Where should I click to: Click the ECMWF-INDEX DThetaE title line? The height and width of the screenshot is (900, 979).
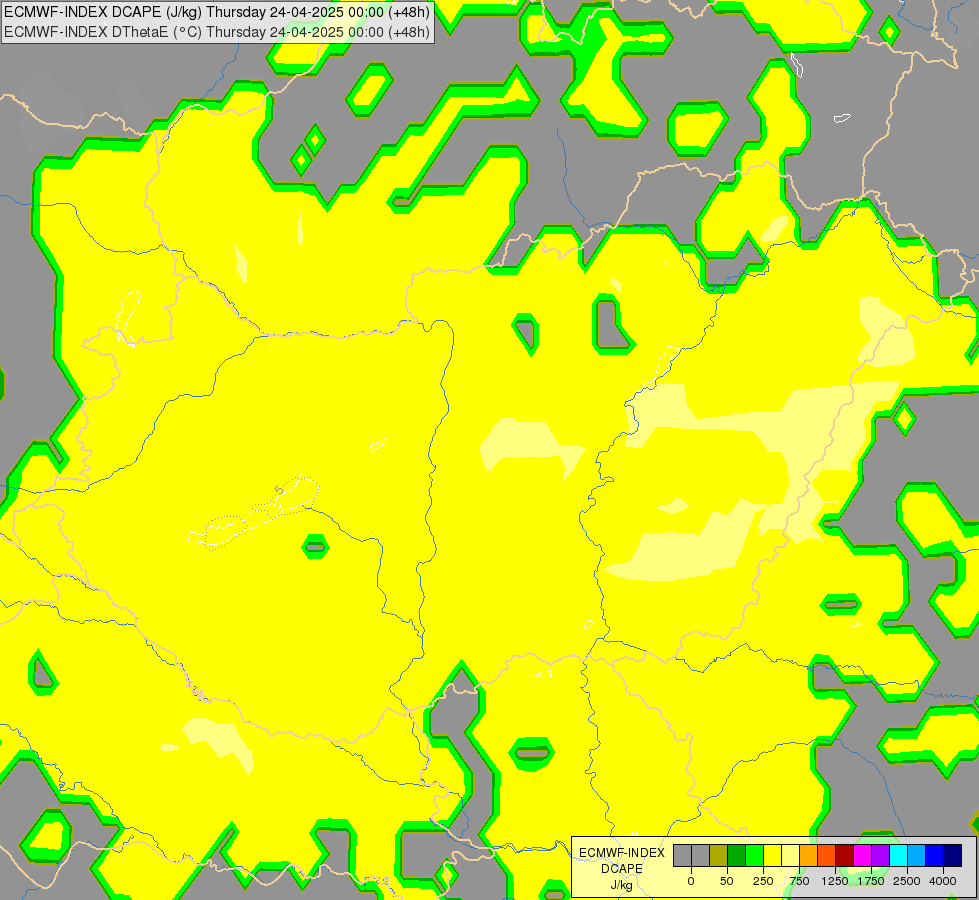click(217, 32)
